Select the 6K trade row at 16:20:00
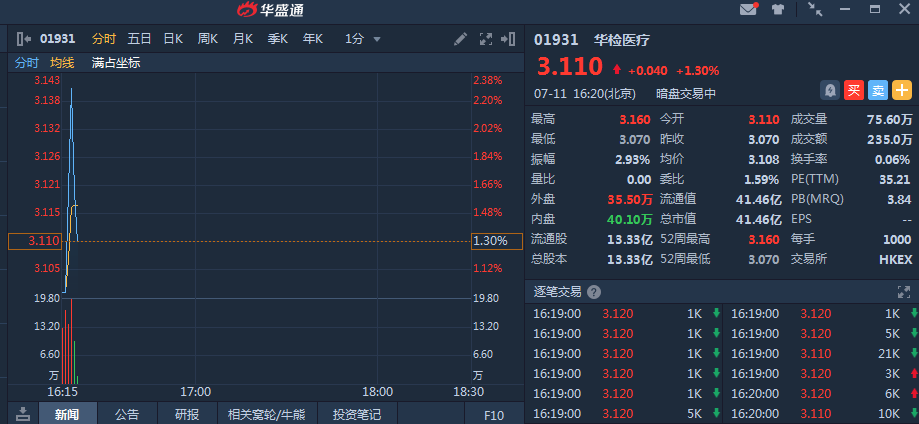Image resolution: width=919 pixels, height=424 pixels. click(823, 394)
